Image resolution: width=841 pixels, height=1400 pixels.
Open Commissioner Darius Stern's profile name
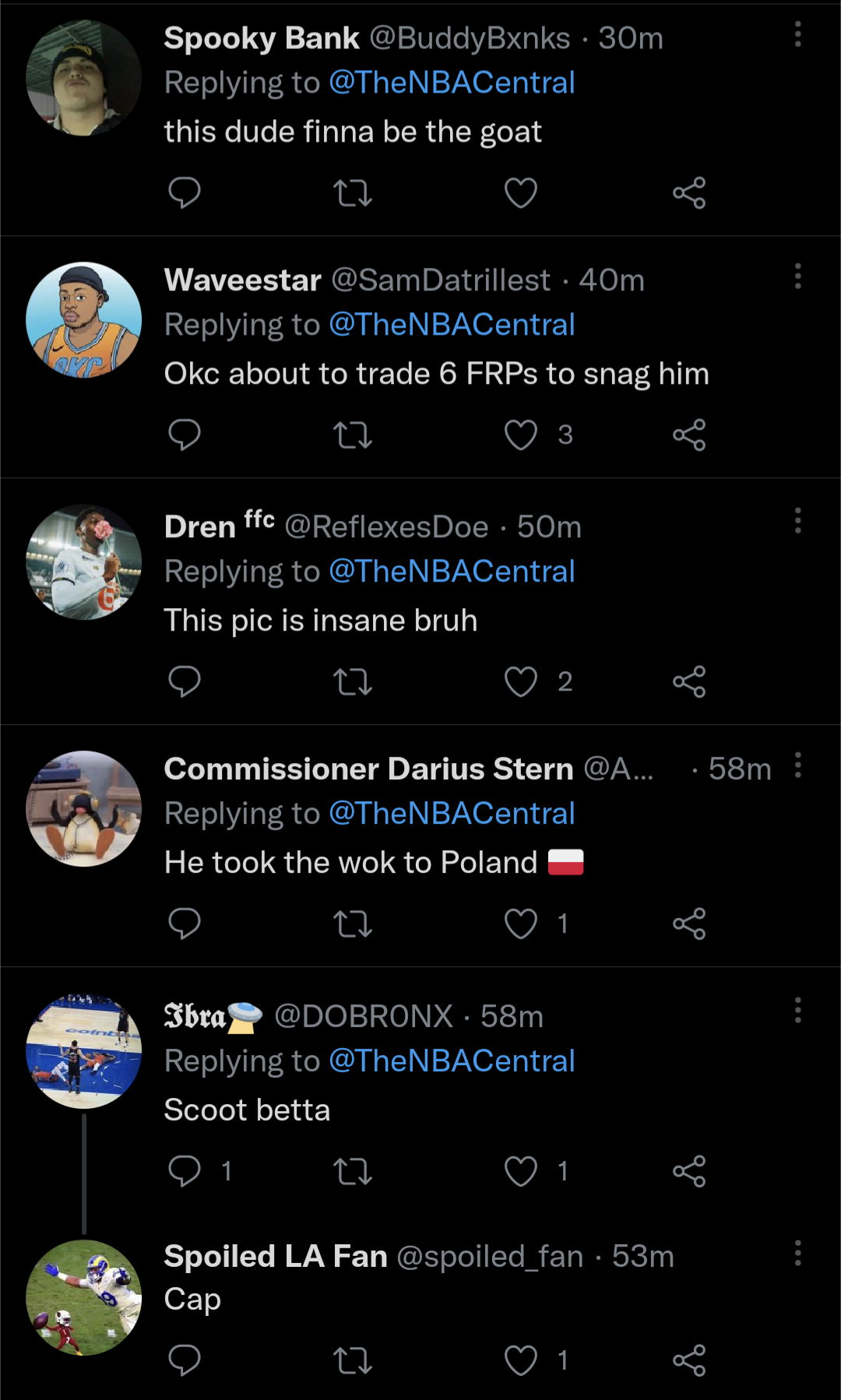pos(368,769)
